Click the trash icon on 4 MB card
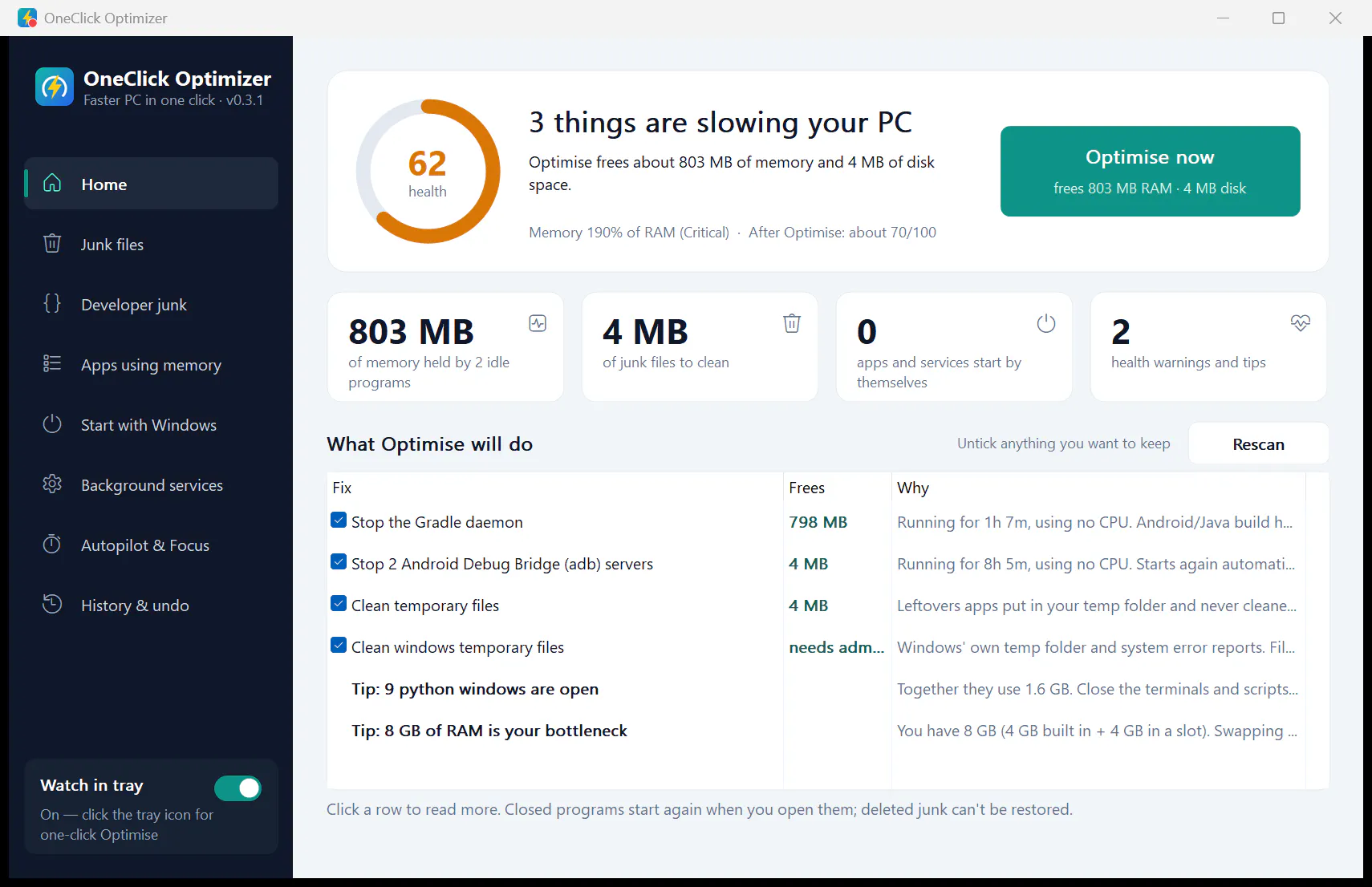 [x=792, y=323]
